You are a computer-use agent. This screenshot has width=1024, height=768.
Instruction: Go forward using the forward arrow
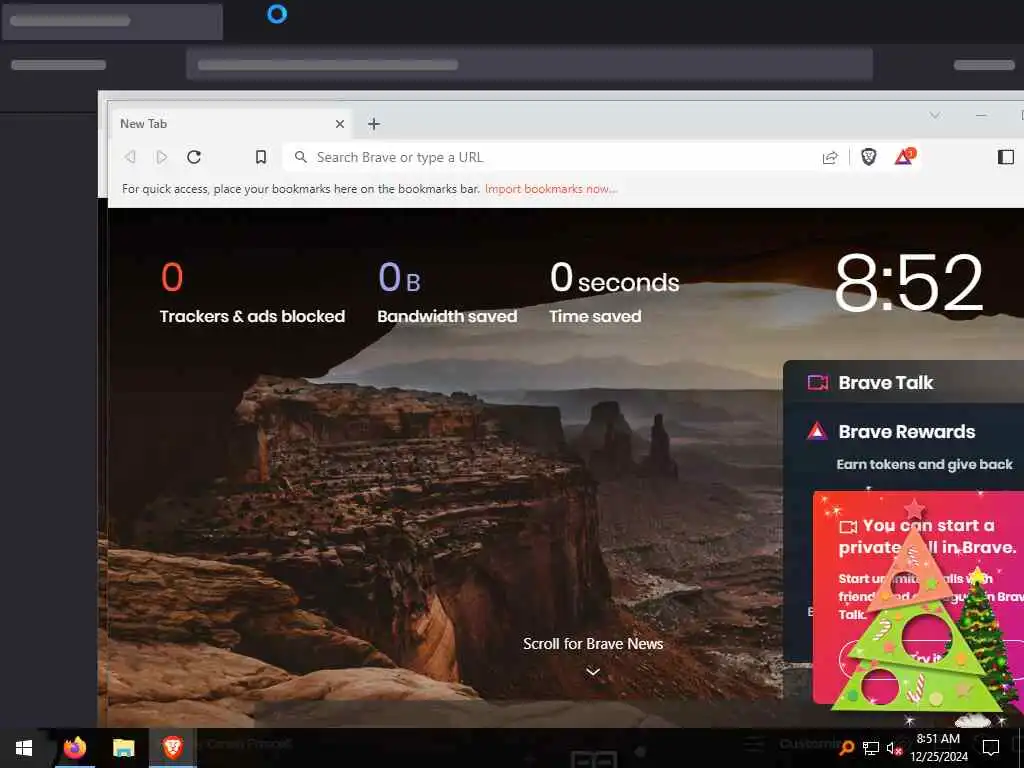161,157
